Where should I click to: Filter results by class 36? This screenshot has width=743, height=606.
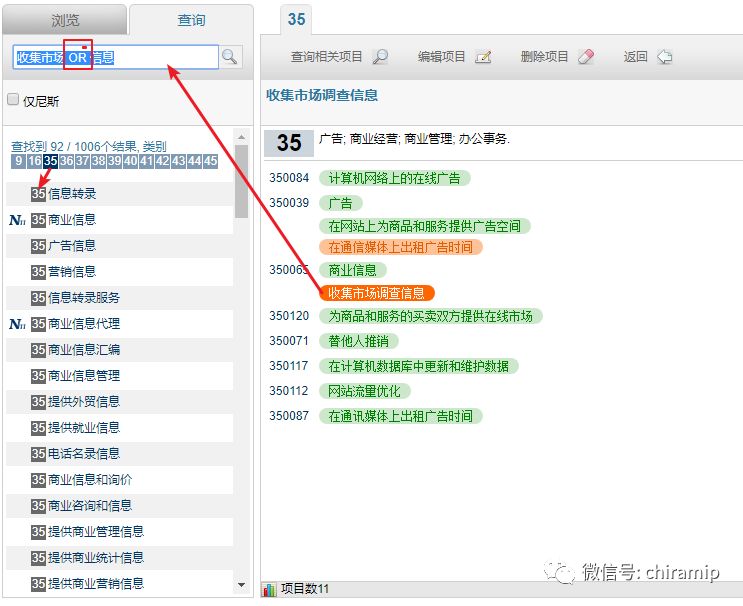[66, 161]
